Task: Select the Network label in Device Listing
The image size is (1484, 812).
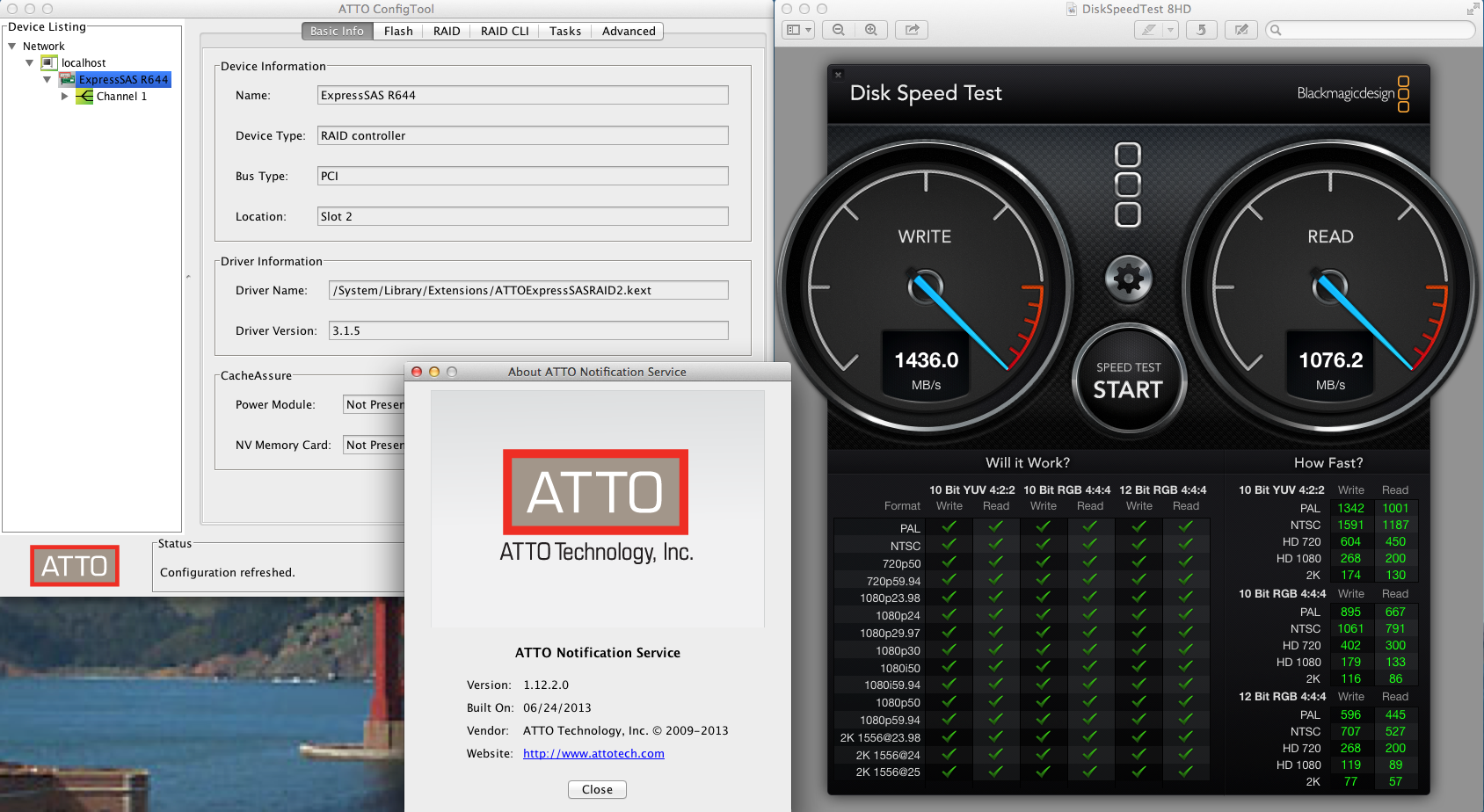Action: click(44, 47)
